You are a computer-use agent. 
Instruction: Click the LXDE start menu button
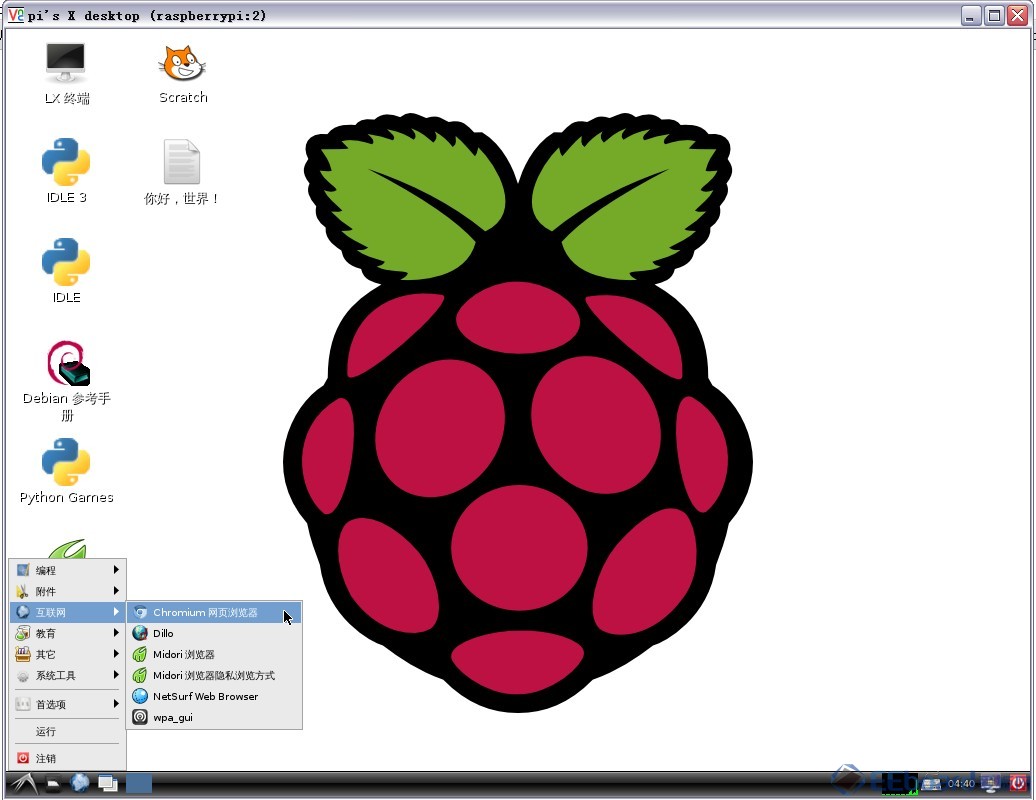point(22,783)
